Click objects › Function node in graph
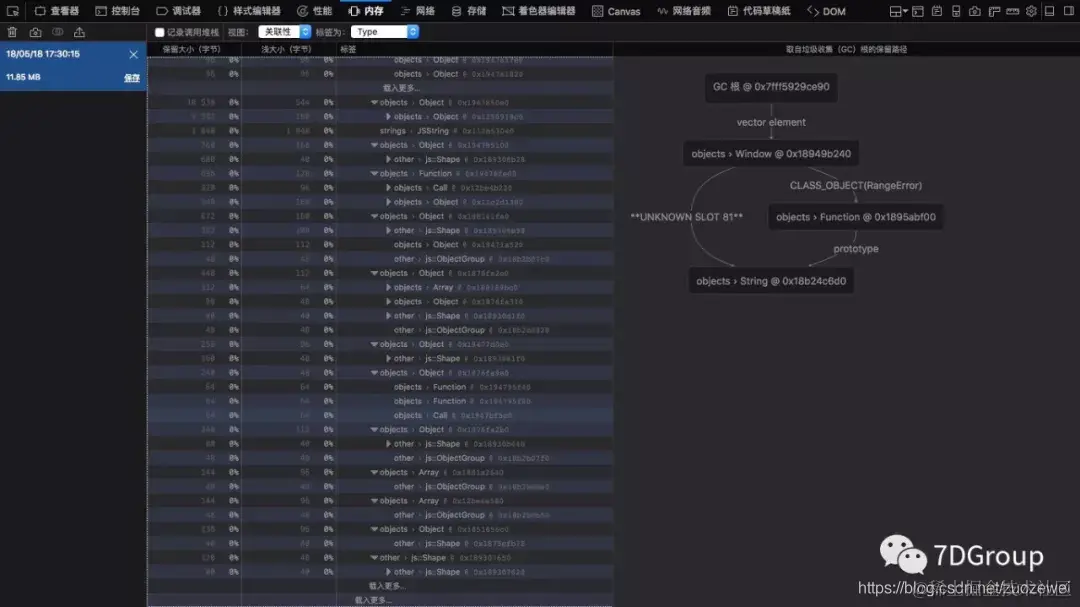Viewport: 1080px width, 607px height. tap(855, 217)
